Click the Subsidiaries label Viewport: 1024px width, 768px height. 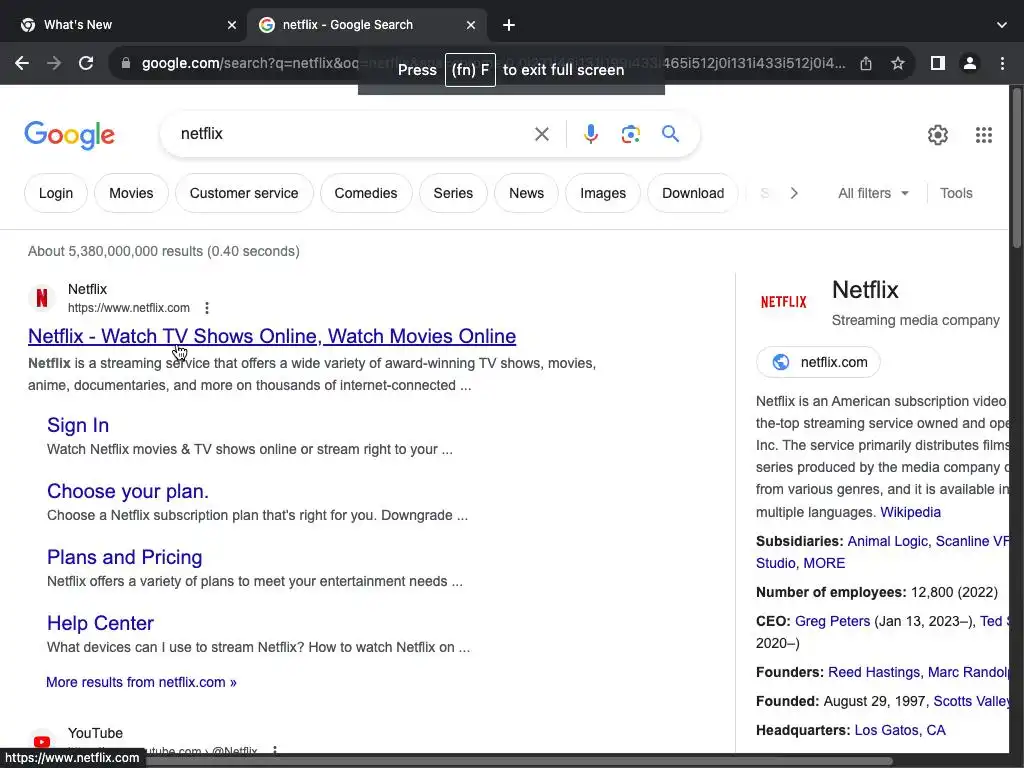tap(799, 541)
